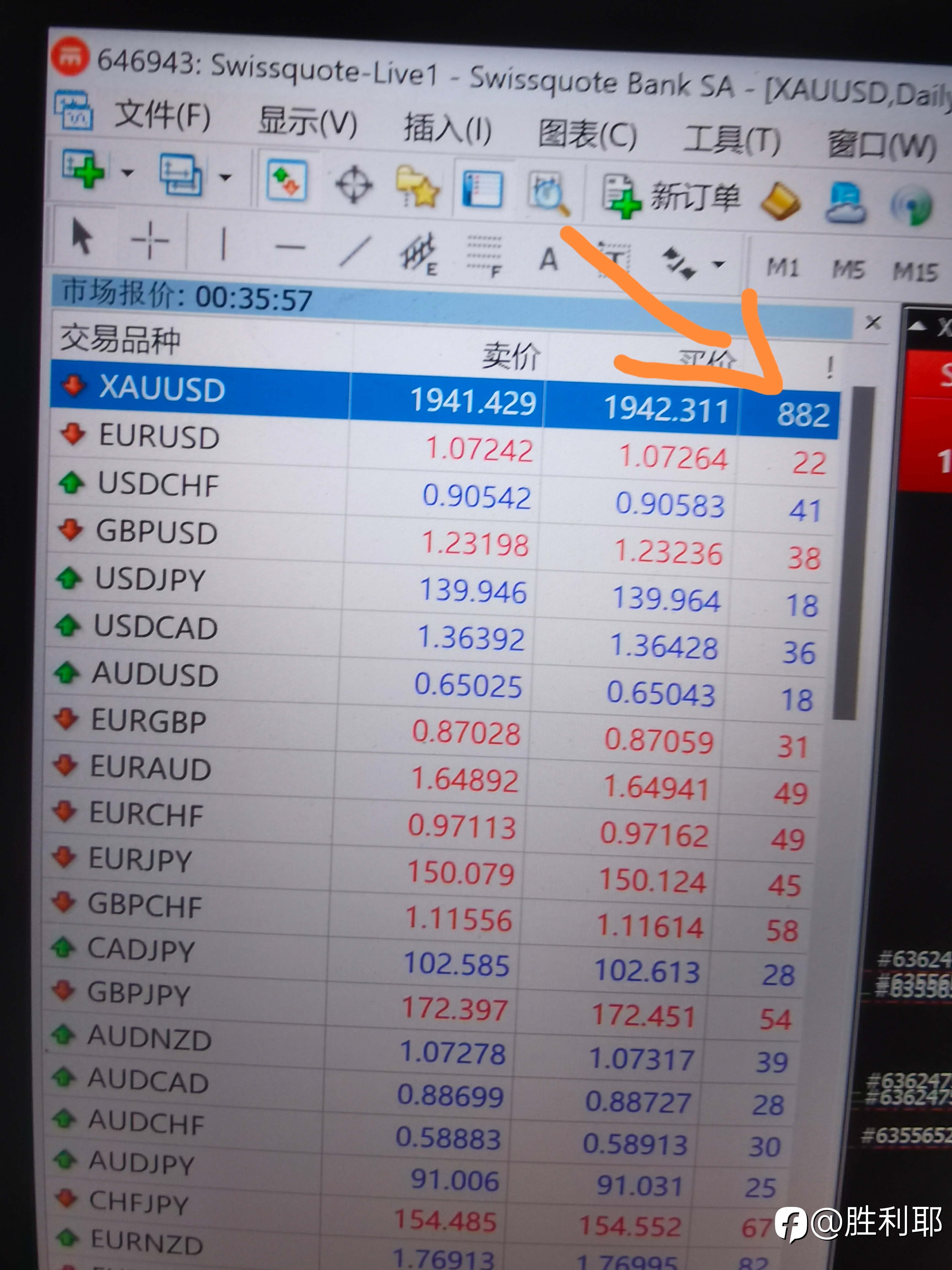The width and height of the screenshot is (952, 1270).
Task: Click the XAUUSD bid price 1941.429
Action: (x=474, y=400)
